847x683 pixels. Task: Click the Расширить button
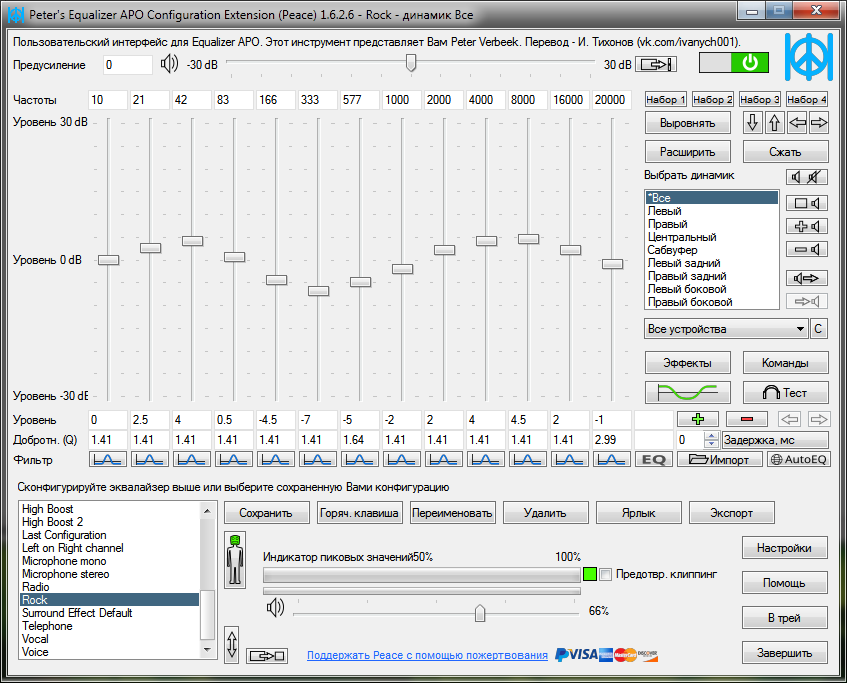click(688, 152)
